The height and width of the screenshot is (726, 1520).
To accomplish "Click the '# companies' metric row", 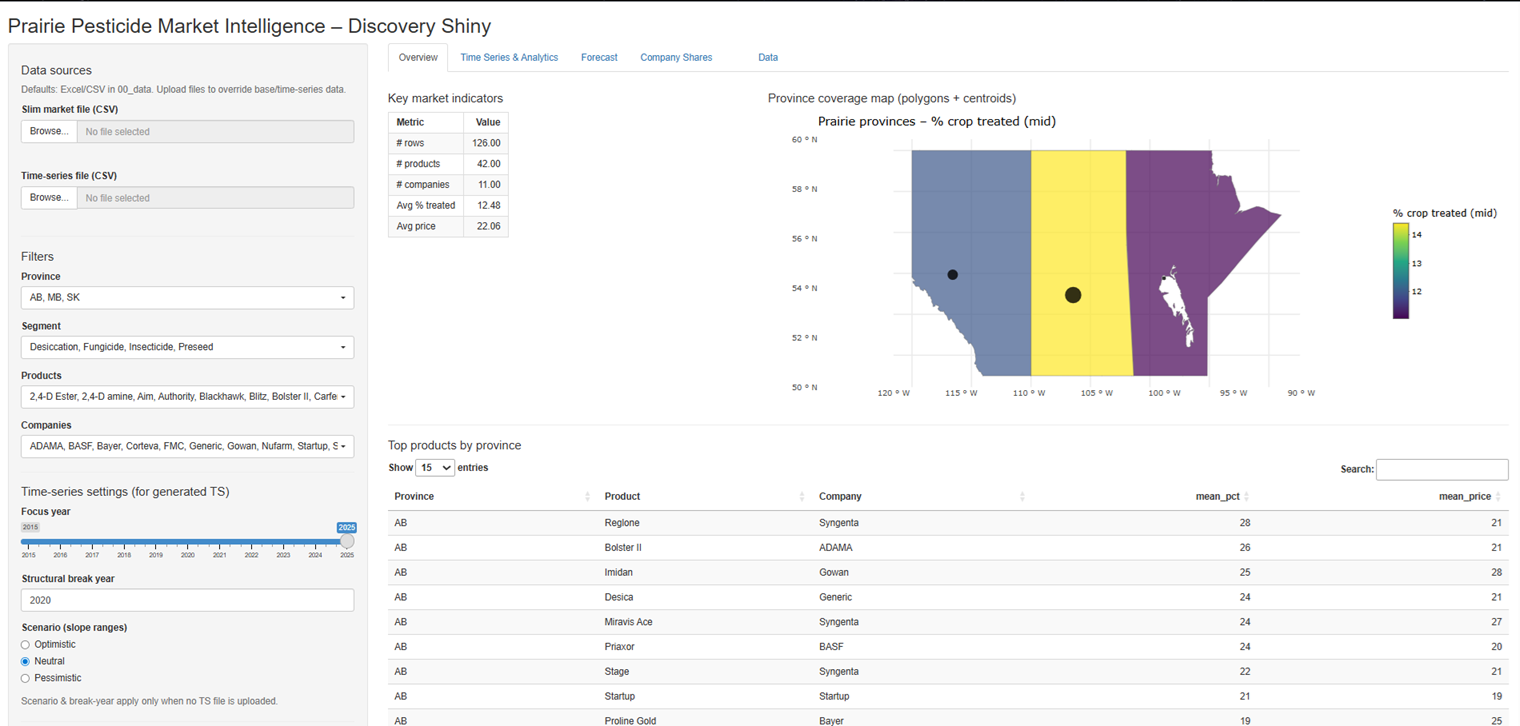I will (448, 185).
